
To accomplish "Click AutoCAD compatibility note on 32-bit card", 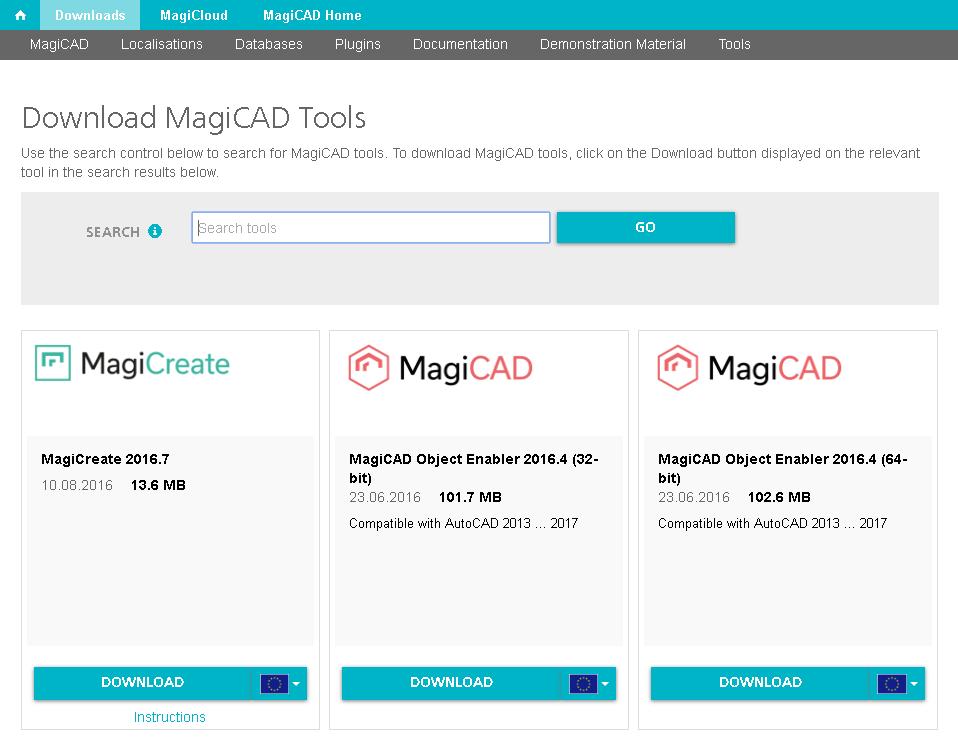I will coord(464,523).
